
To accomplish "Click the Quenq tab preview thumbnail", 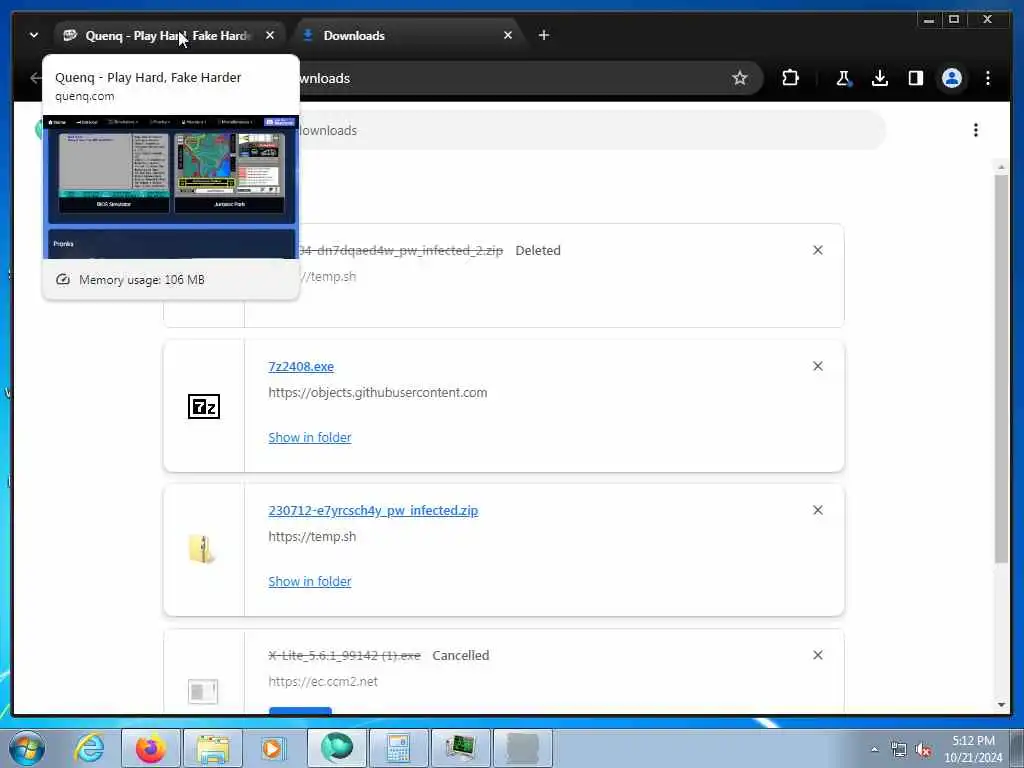I will (x=171, y=187).
